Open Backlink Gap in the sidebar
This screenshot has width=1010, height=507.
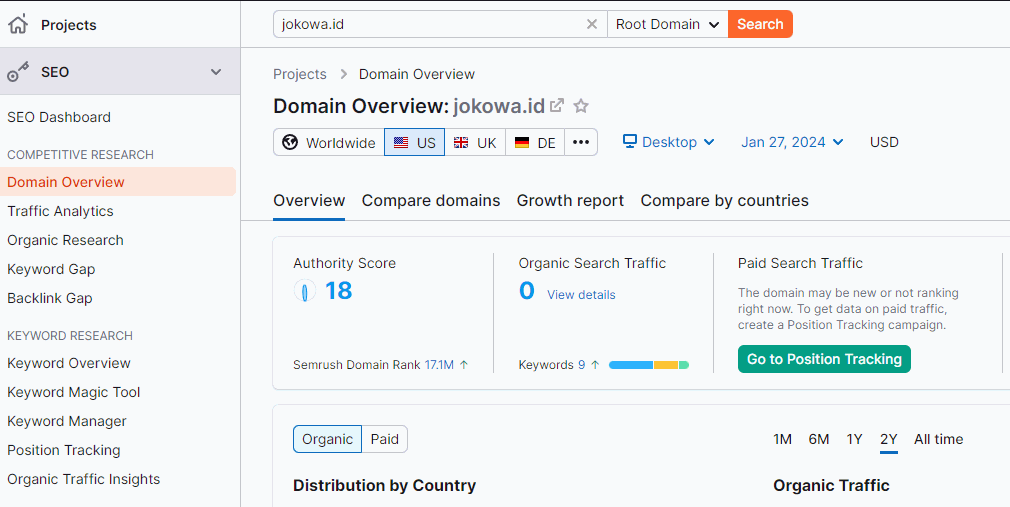click(x=50, y=298)
